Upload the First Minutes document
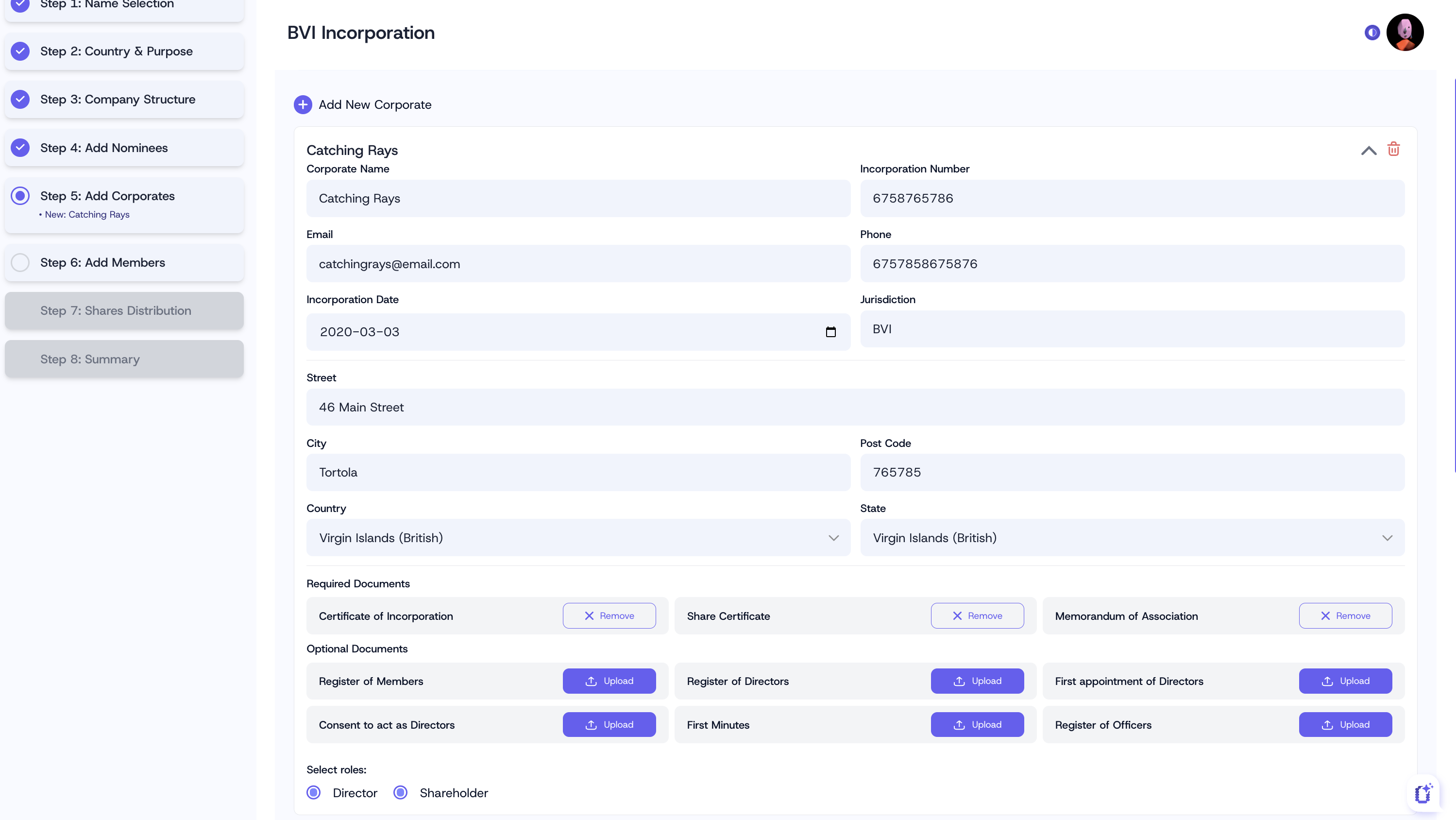The height and width of the screenshot is (820, 1456). click(977, 725)
